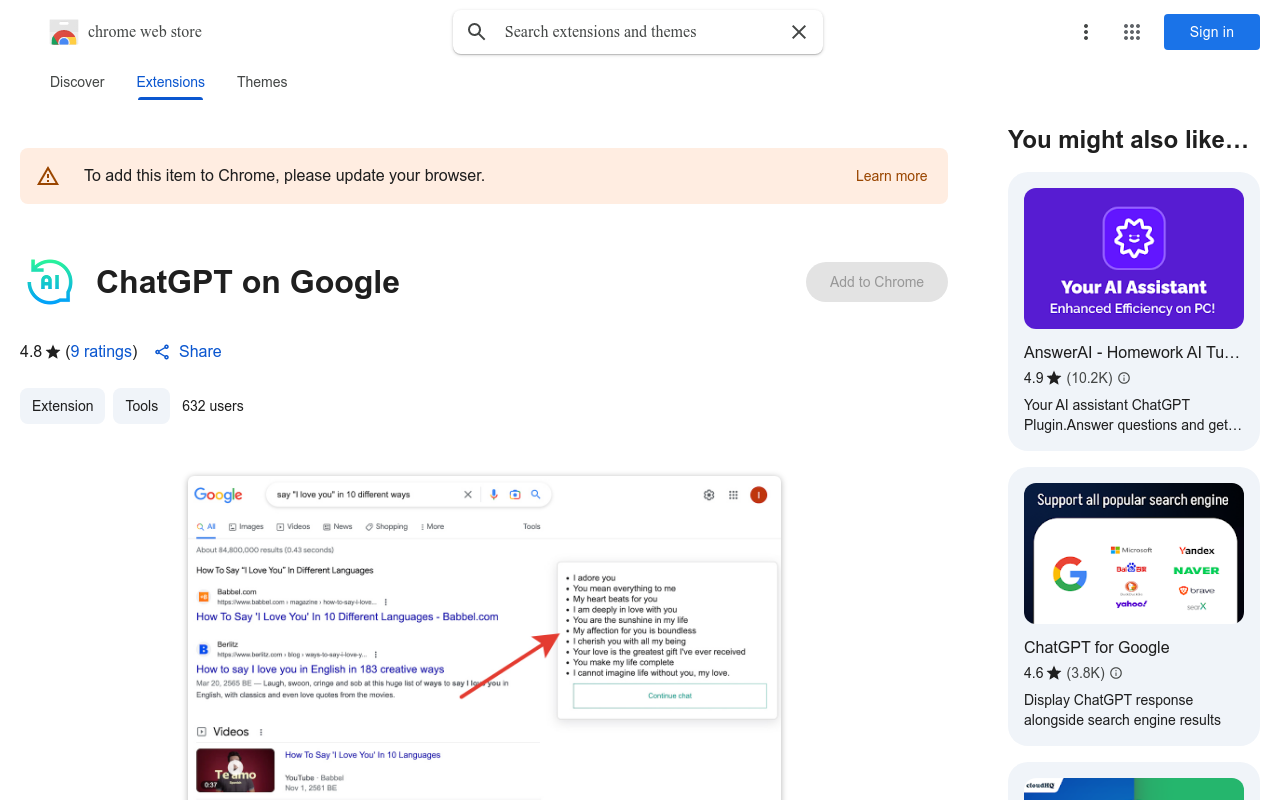Focus the Search extensions and themes field

pos(638,32)
